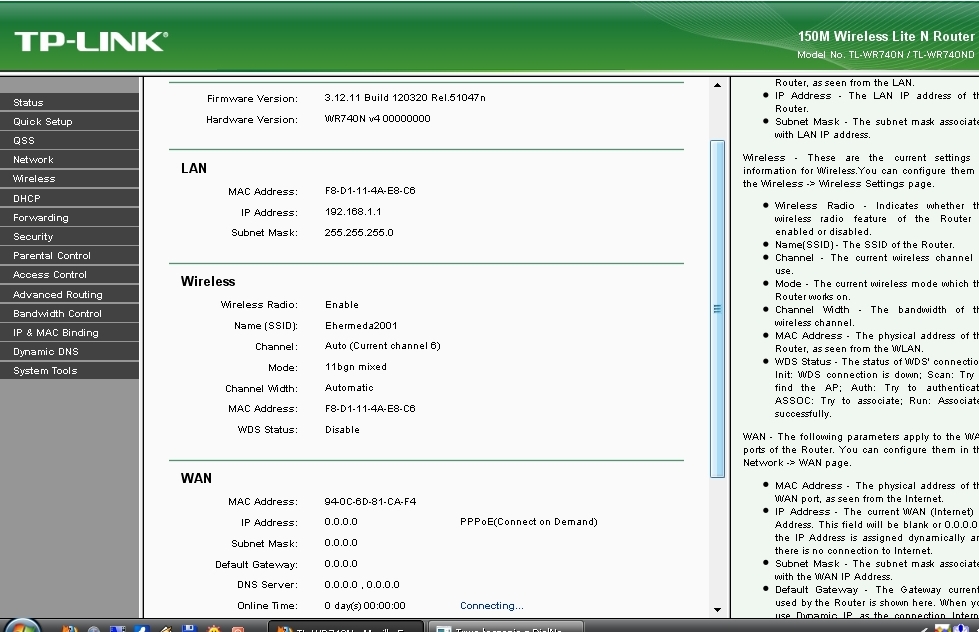The image size is (979, 632).
Task: Click the WAN MAC address 94-0C-6D-81-CA-F4
Action: click(x=370, y=501)
